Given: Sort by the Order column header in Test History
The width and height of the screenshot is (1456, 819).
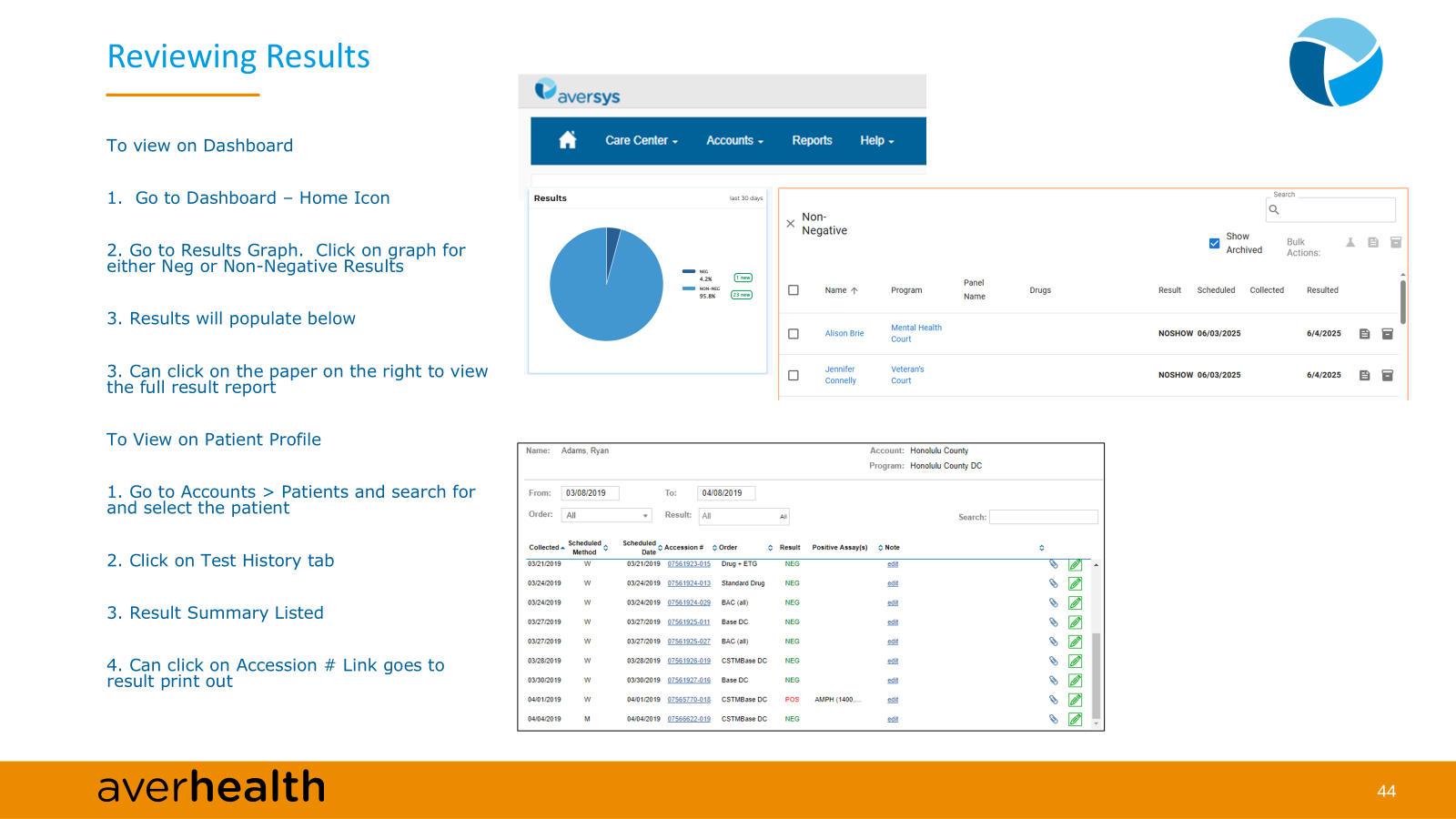Looking at the screenshot, I should (728, 548).
